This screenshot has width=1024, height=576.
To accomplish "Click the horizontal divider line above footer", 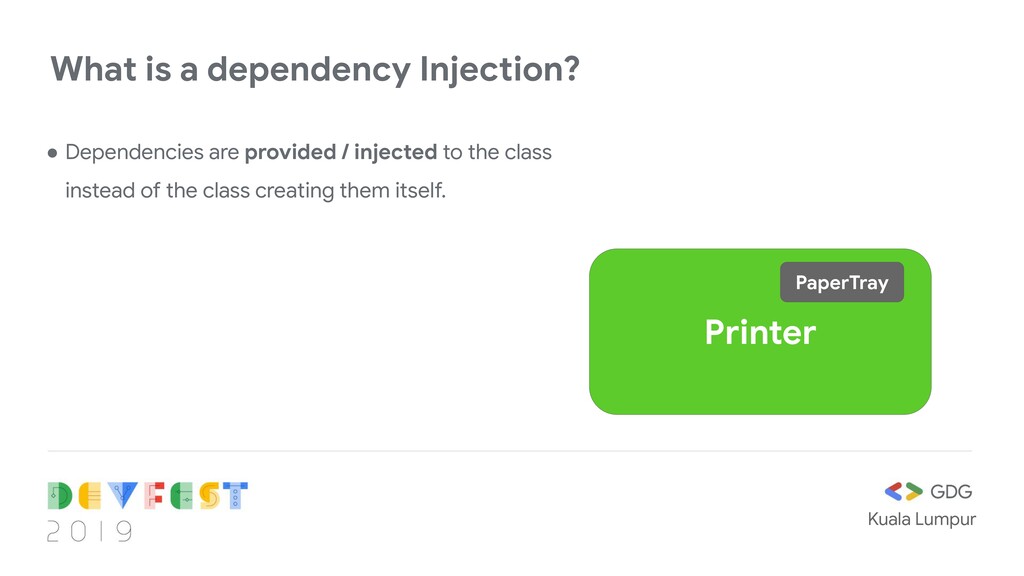I will [509, 451].
